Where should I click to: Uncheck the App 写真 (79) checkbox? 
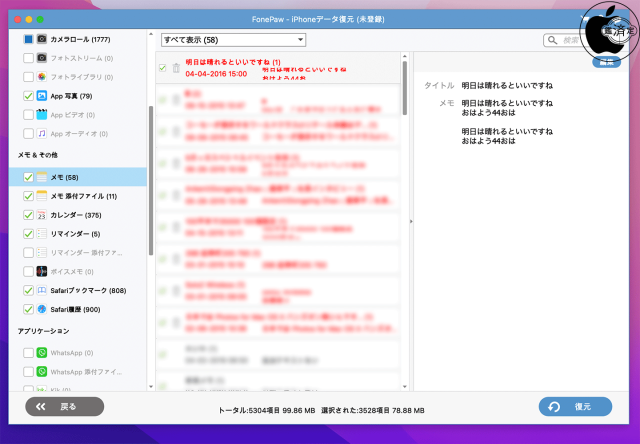coord(28,96)
